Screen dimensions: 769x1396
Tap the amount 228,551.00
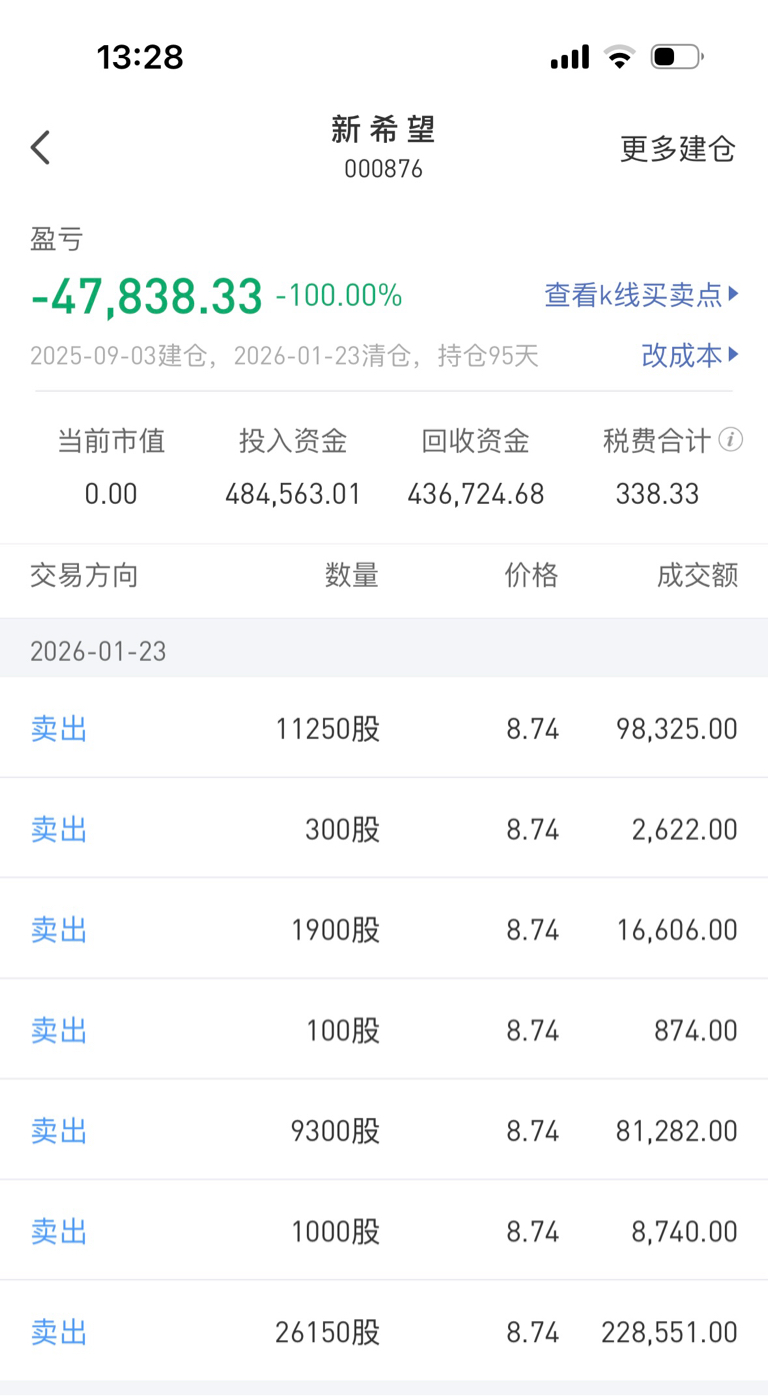click(670, 1332)
